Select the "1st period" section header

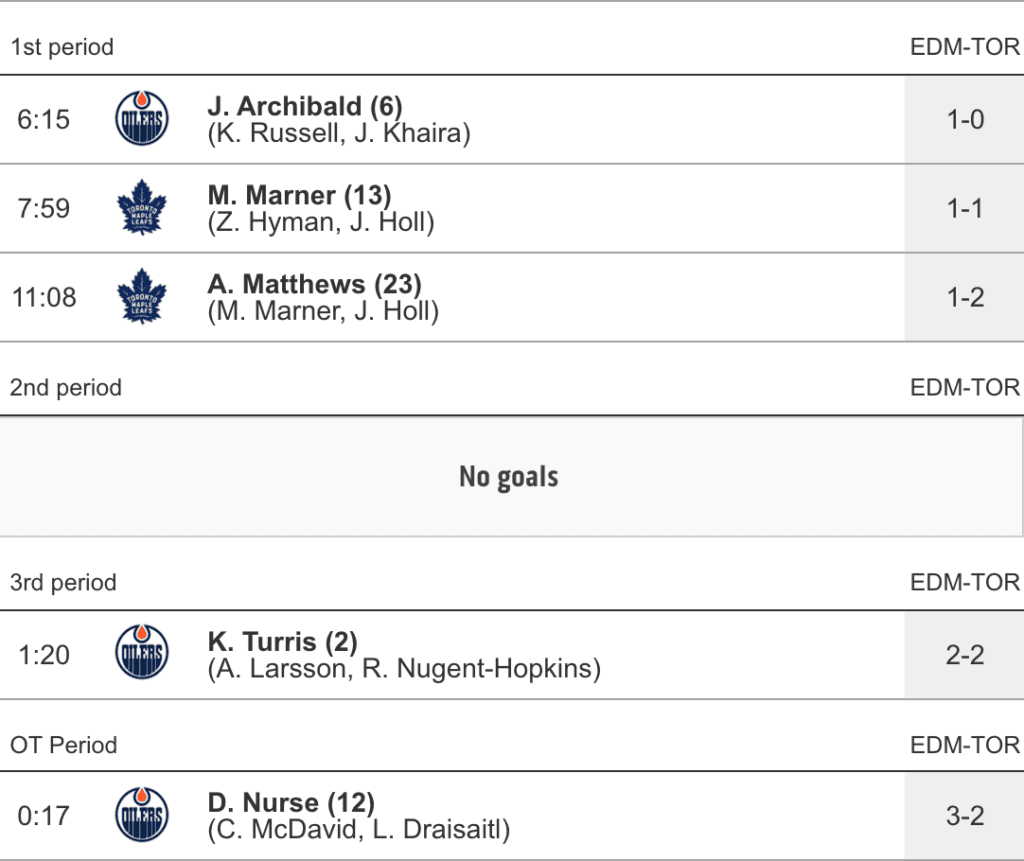click(62, 47)
